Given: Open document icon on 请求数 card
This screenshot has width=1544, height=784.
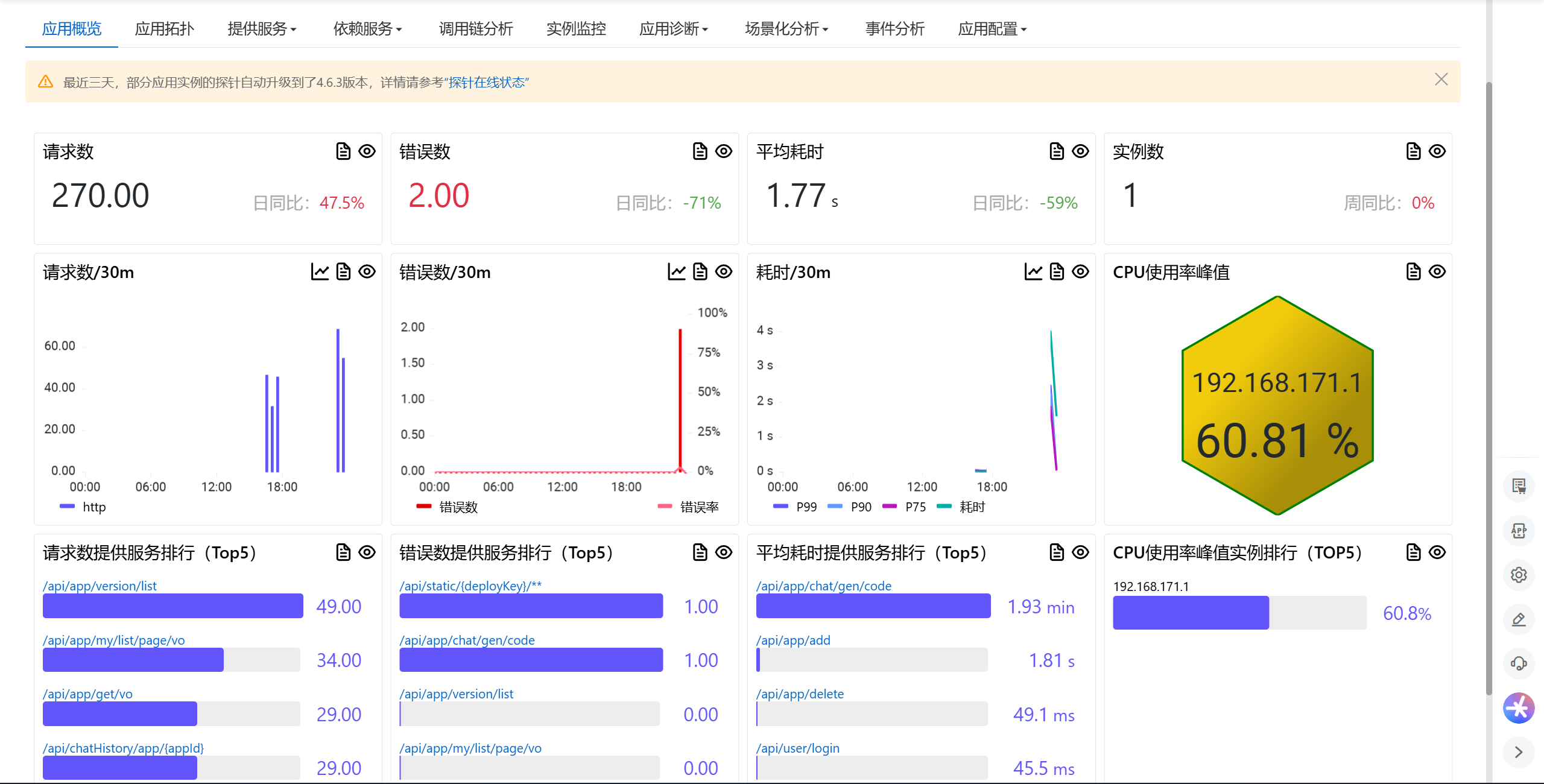Looking at the screenshot, I should click(x=343, y=151).
